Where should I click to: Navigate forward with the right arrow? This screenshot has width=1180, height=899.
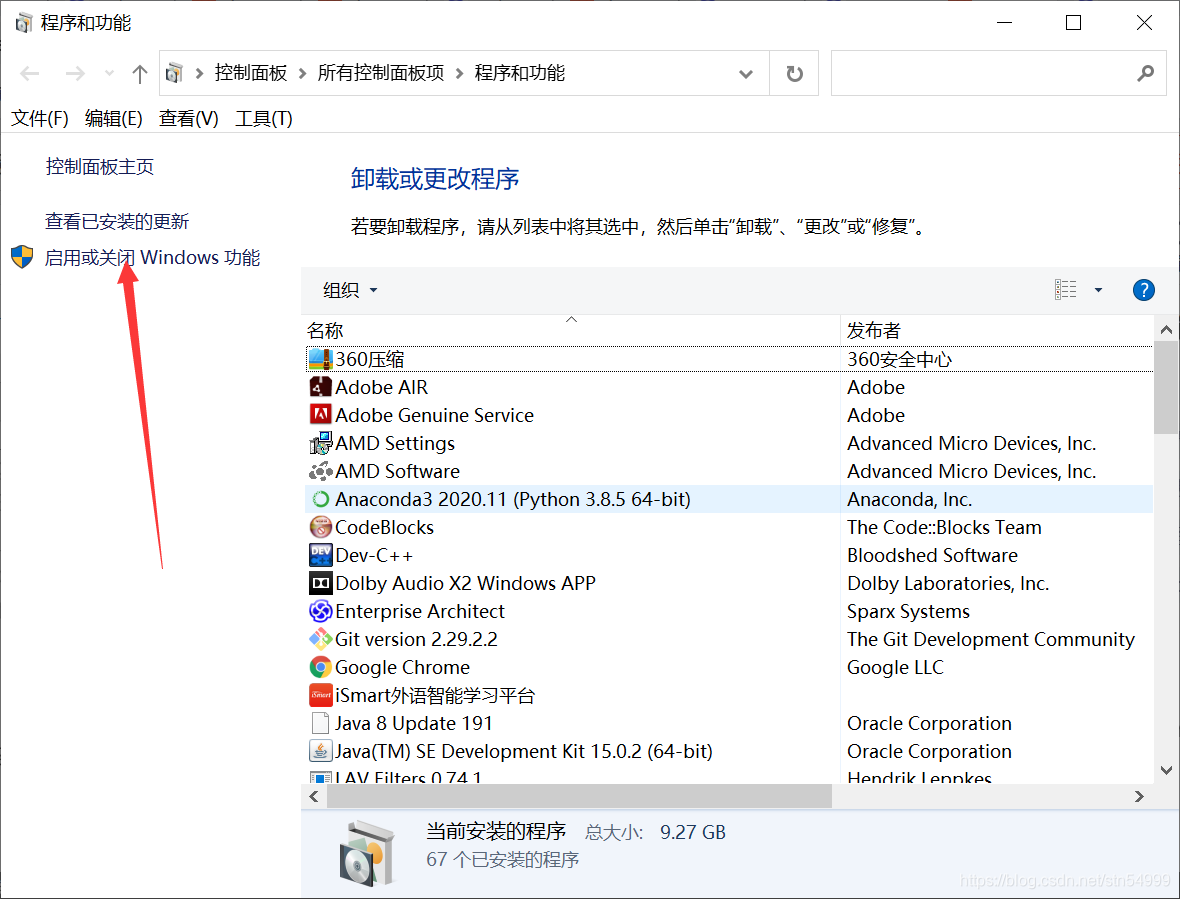[x=75, y=73]
